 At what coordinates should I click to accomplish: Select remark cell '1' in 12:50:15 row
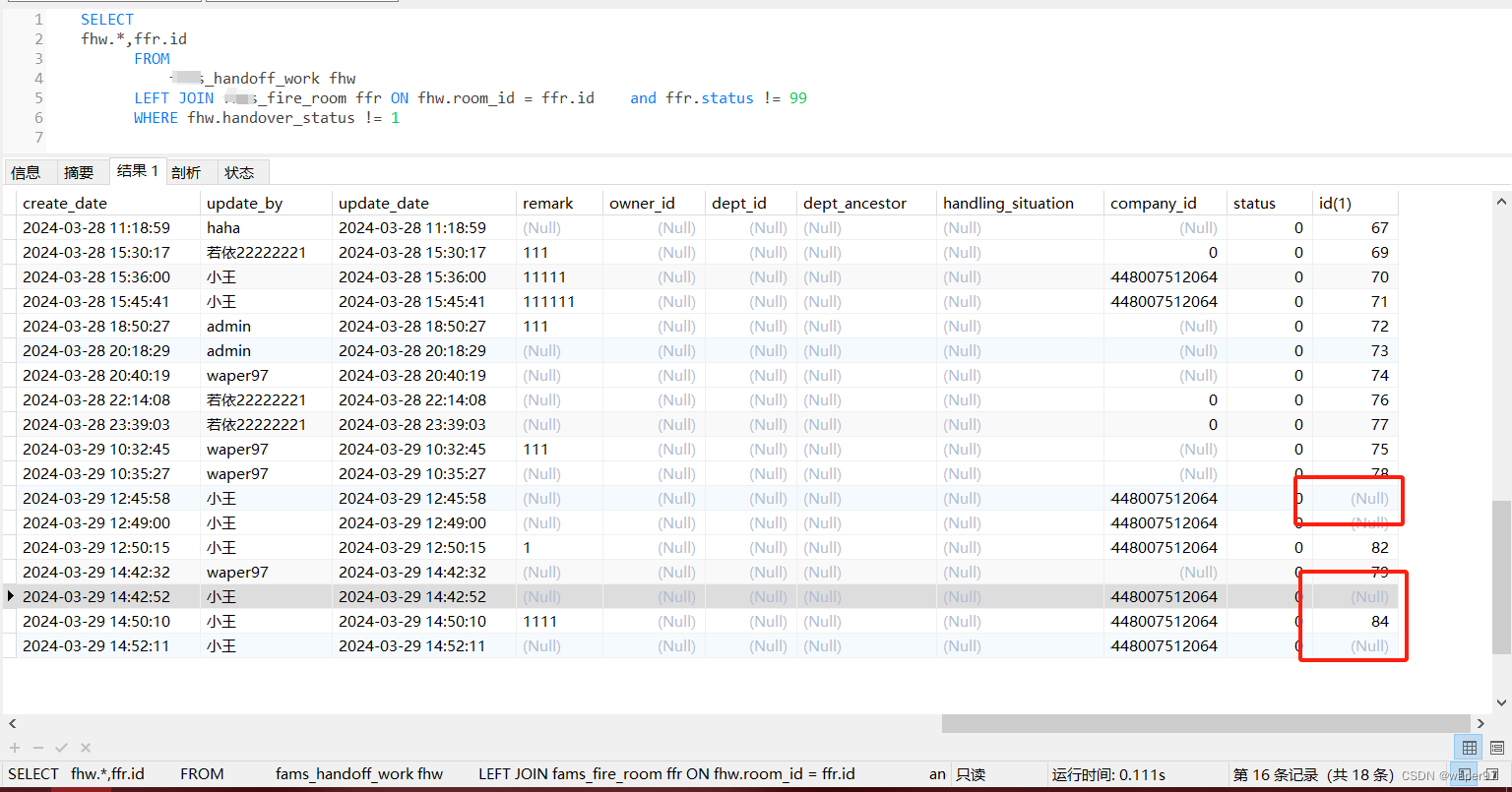point(559,547)
